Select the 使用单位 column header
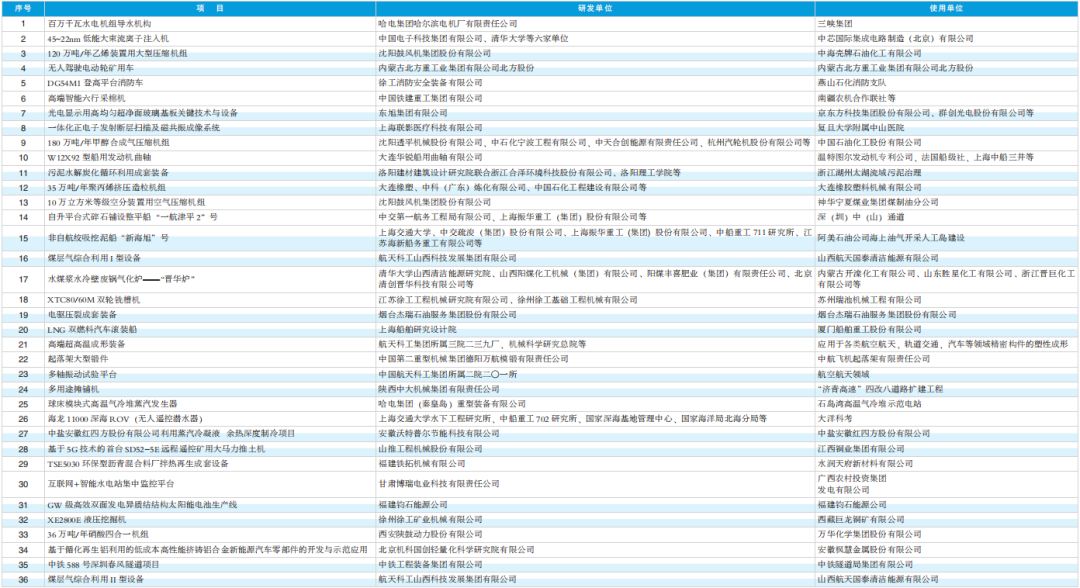The image size is (1080, 588). tap(945, 7)
